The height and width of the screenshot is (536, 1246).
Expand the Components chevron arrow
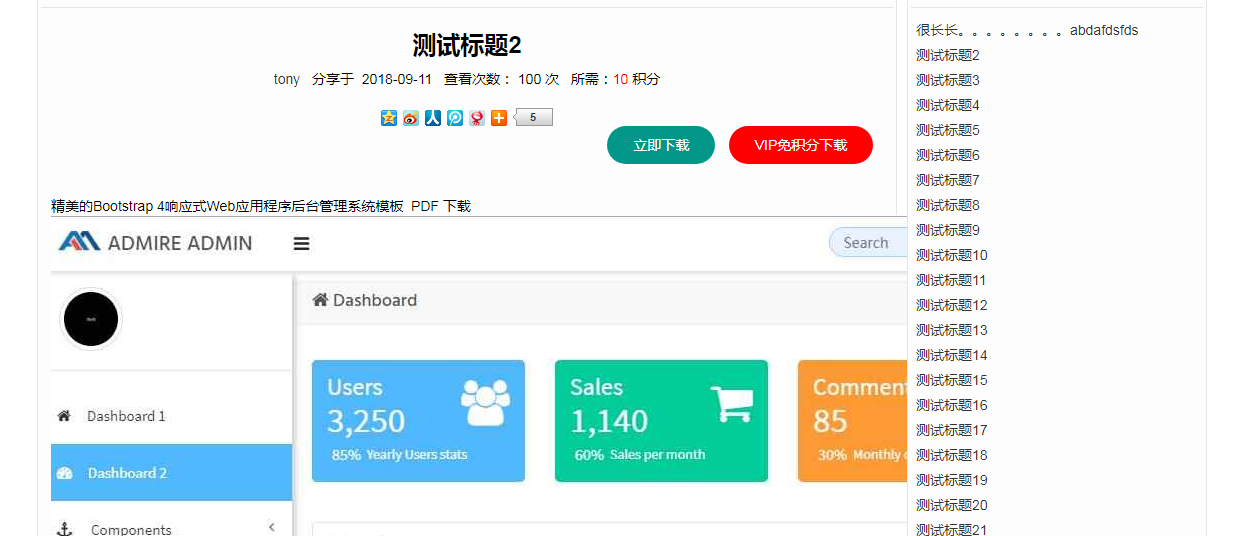[x=271, y=528]
